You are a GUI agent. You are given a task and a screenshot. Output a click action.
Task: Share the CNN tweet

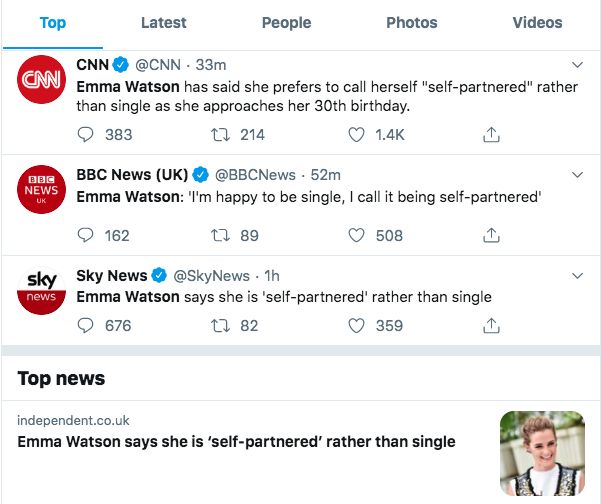coord(491,134)
